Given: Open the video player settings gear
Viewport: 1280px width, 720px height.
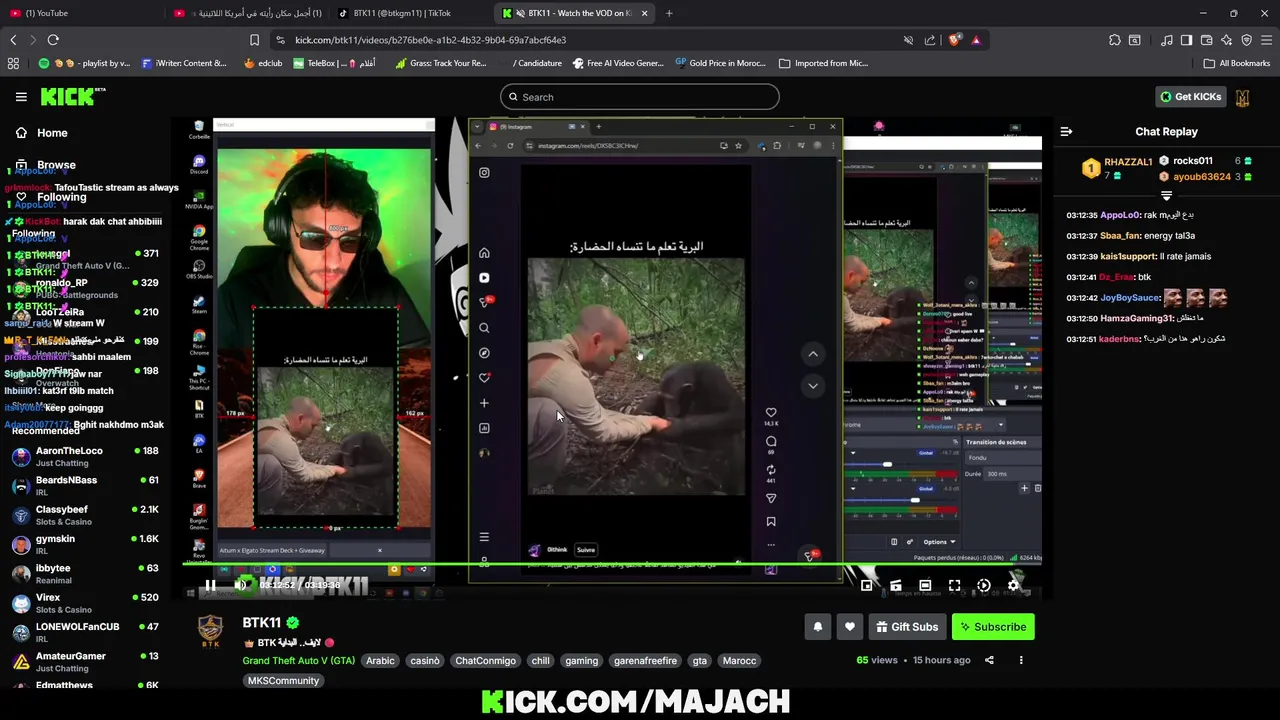Looking at the screenshot, I should click(1013, 586).
